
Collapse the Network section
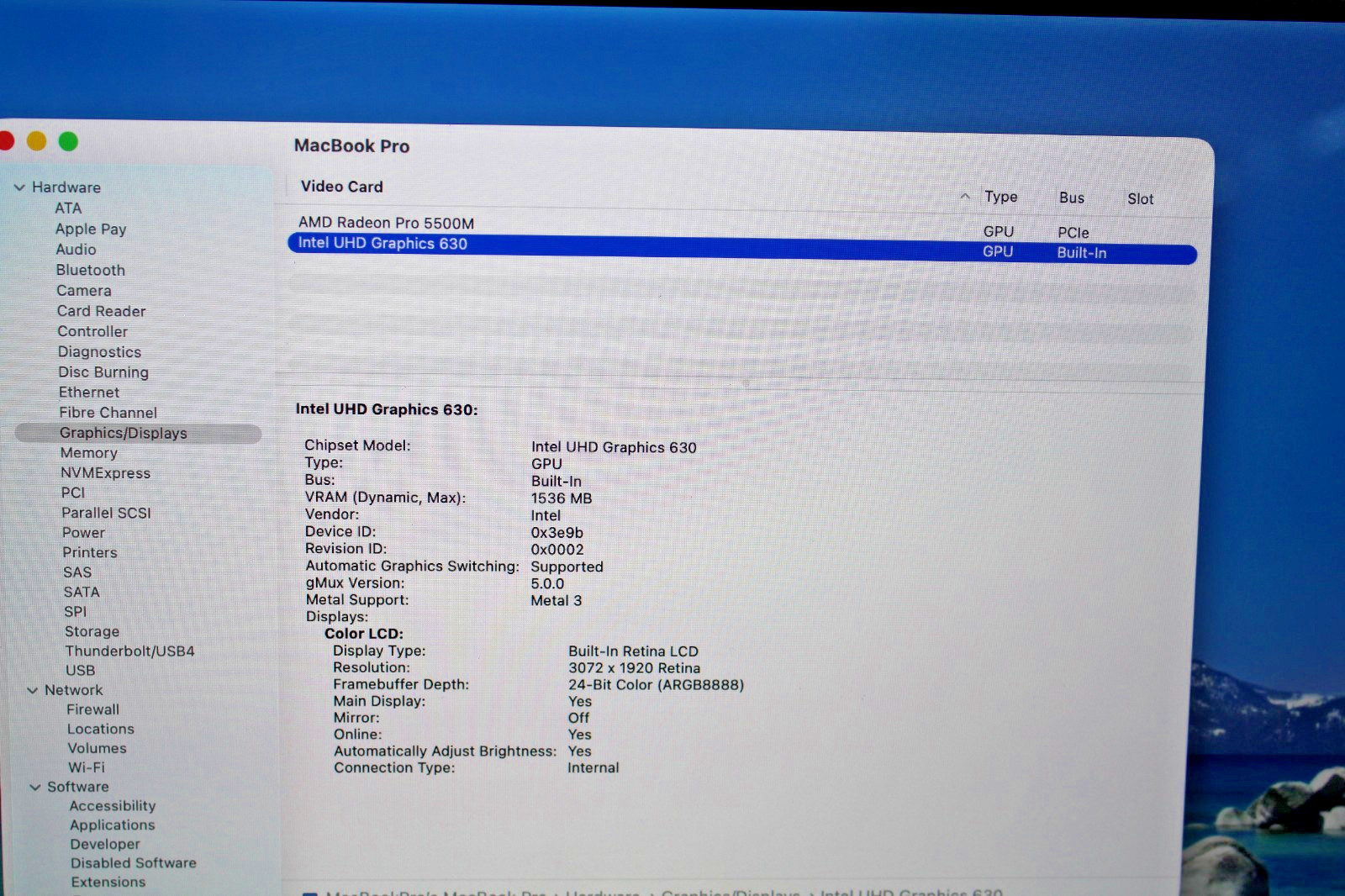point(33,690)
